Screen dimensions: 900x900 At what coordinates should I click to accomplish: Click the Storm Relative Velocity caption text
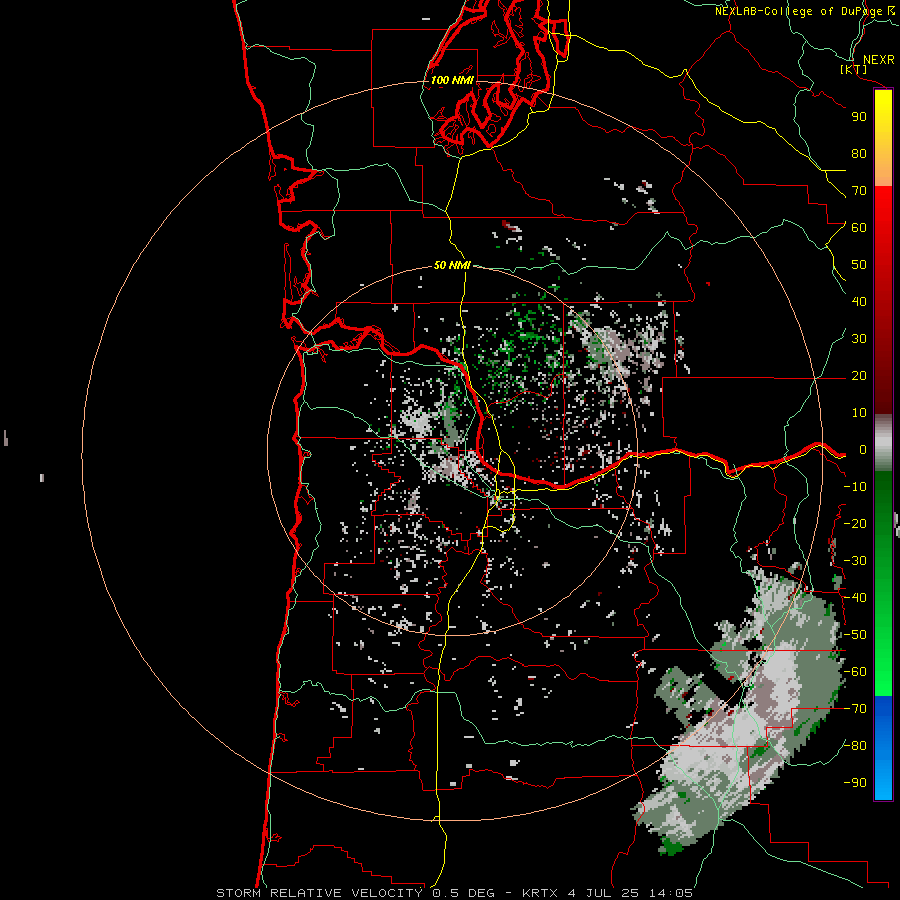(x=455, y=893)
